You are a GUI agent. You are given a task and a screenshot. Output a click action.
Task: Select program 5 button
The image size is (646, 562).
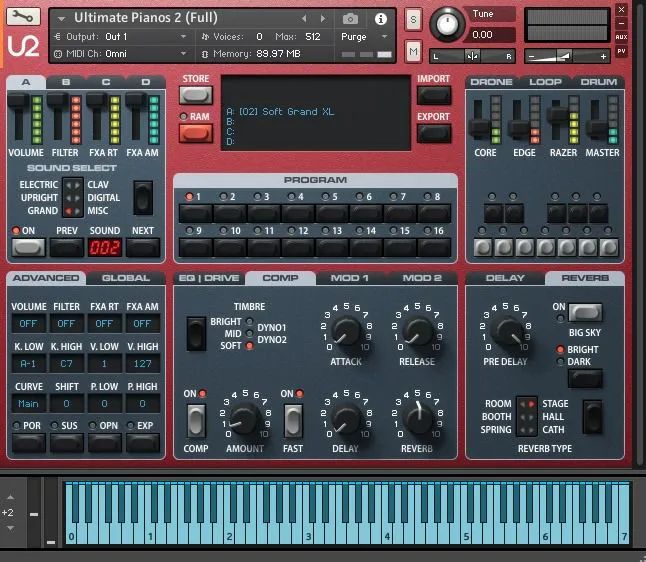coord(332,213)
